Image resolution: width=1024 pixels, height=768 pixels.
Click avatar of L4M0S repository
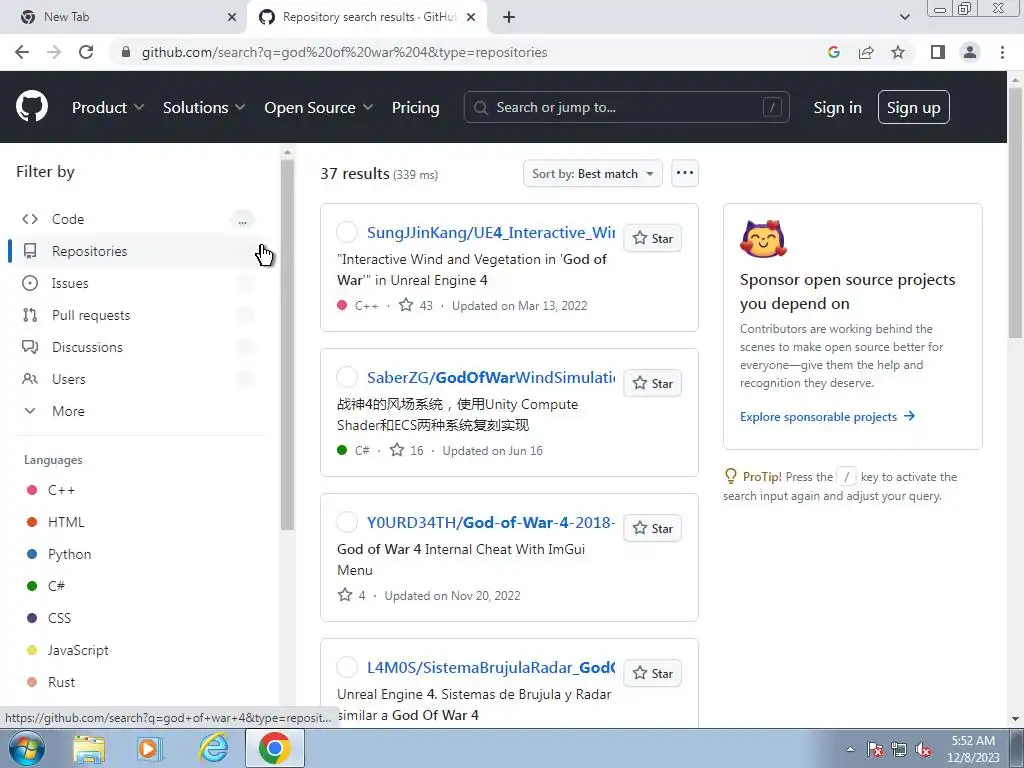[347, 667]
